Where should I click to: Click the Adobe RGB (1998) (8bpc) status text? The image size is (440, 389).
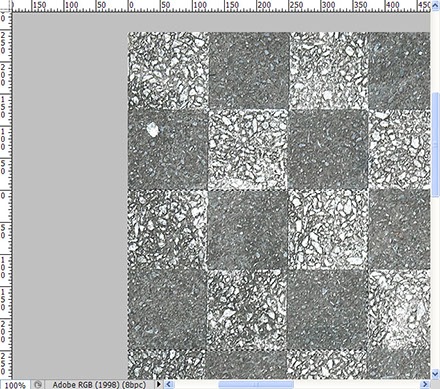(x=99, y=385)
